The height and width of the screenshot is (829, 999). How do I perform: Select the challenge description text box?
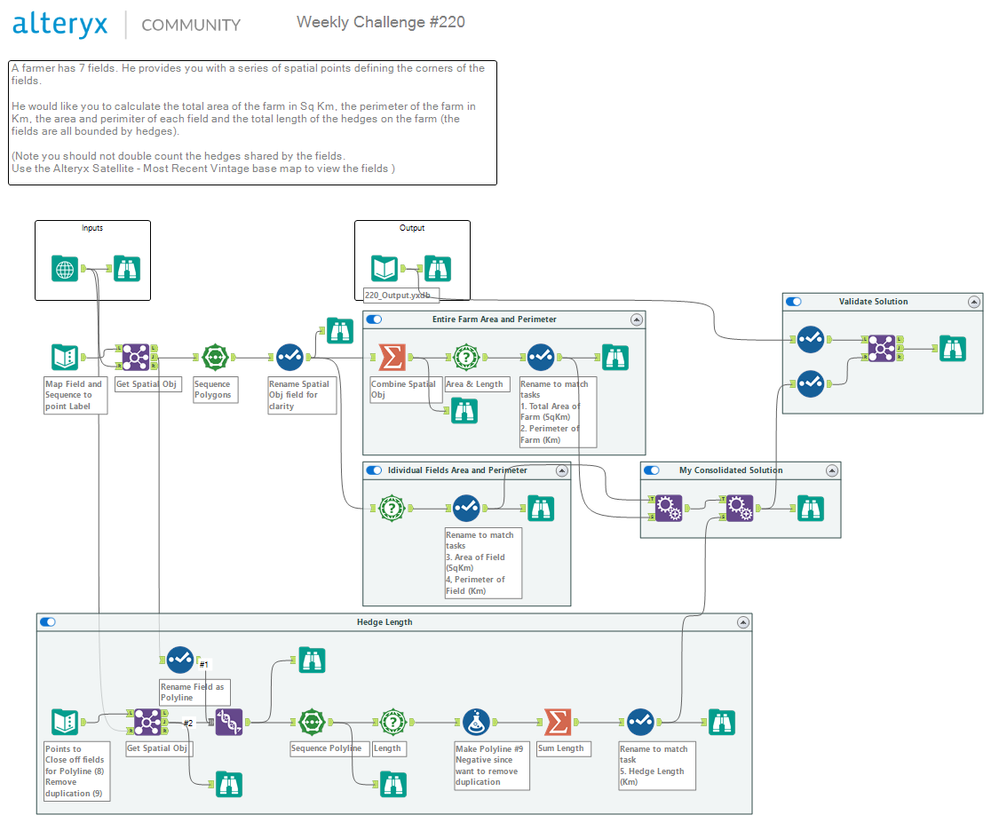(252, 123)
